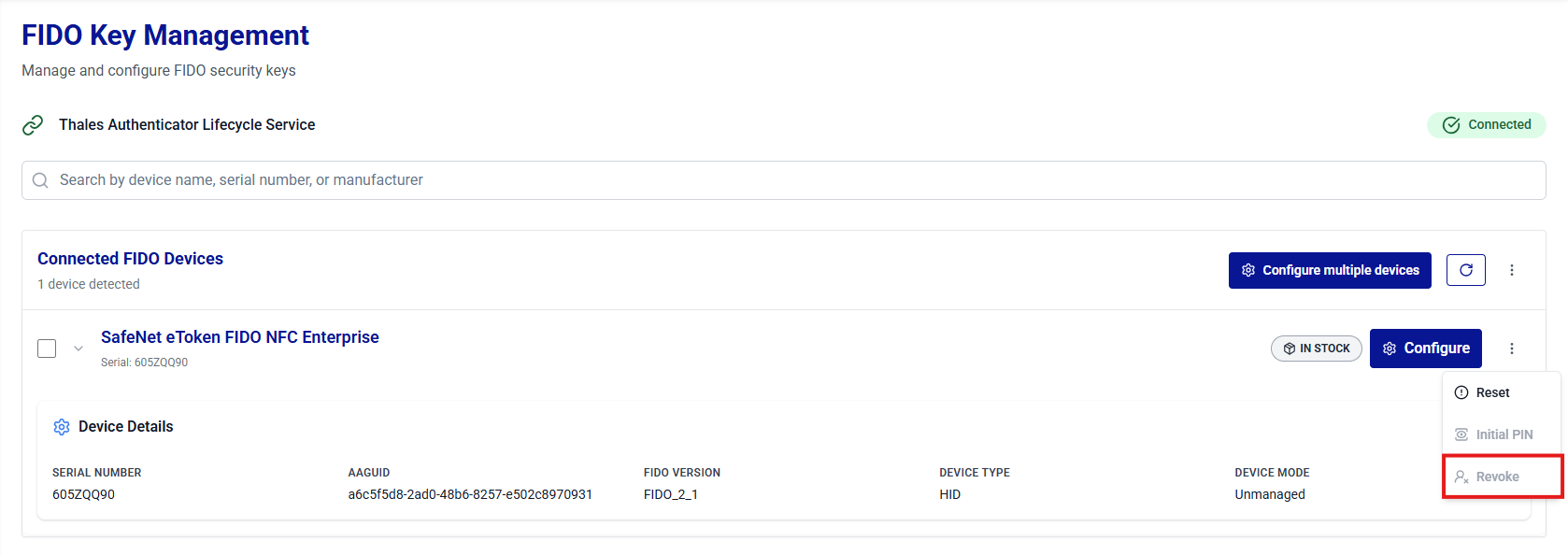
Task: Click the Connected status badge
Action: coord(1486,125)
